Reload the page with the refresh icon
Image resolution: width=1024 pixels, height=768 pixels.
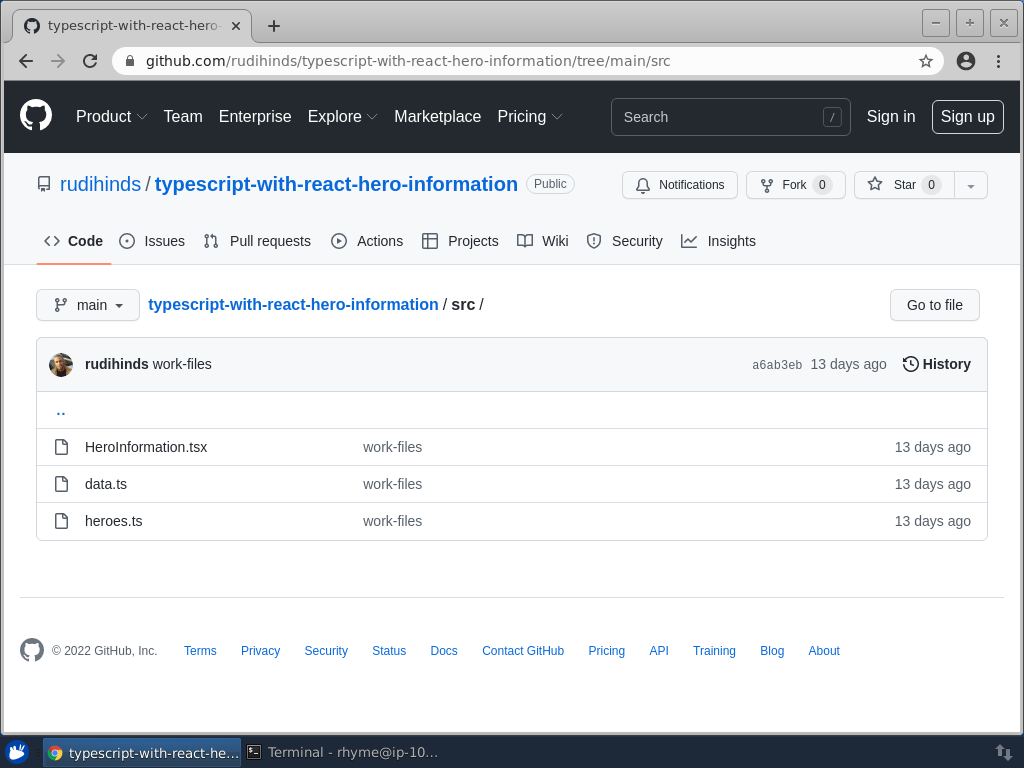point(90,61)
